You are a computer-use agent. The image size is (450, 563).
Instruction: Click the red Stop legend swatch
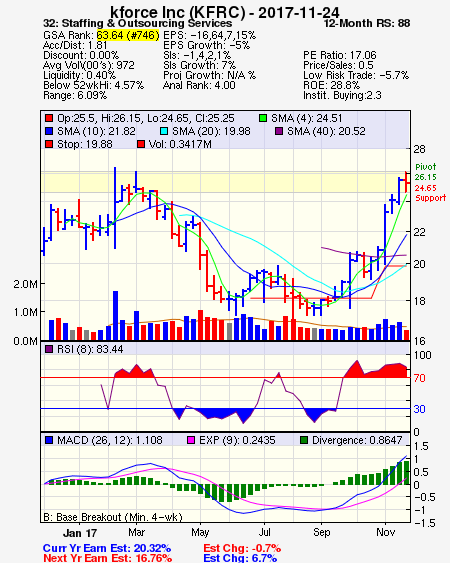click(x=49, y=144)
